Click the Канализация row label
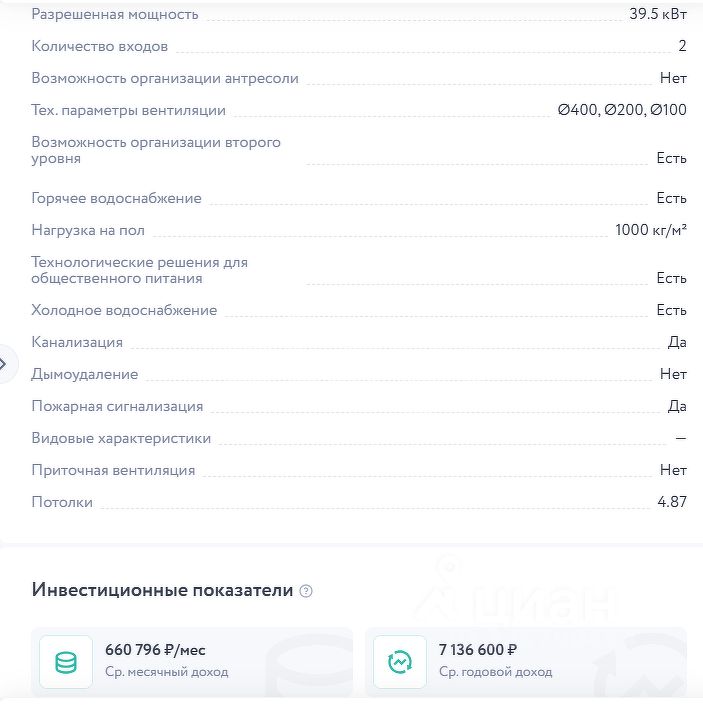703x708 pixels. pyautogui.click(x=77, y=342)
